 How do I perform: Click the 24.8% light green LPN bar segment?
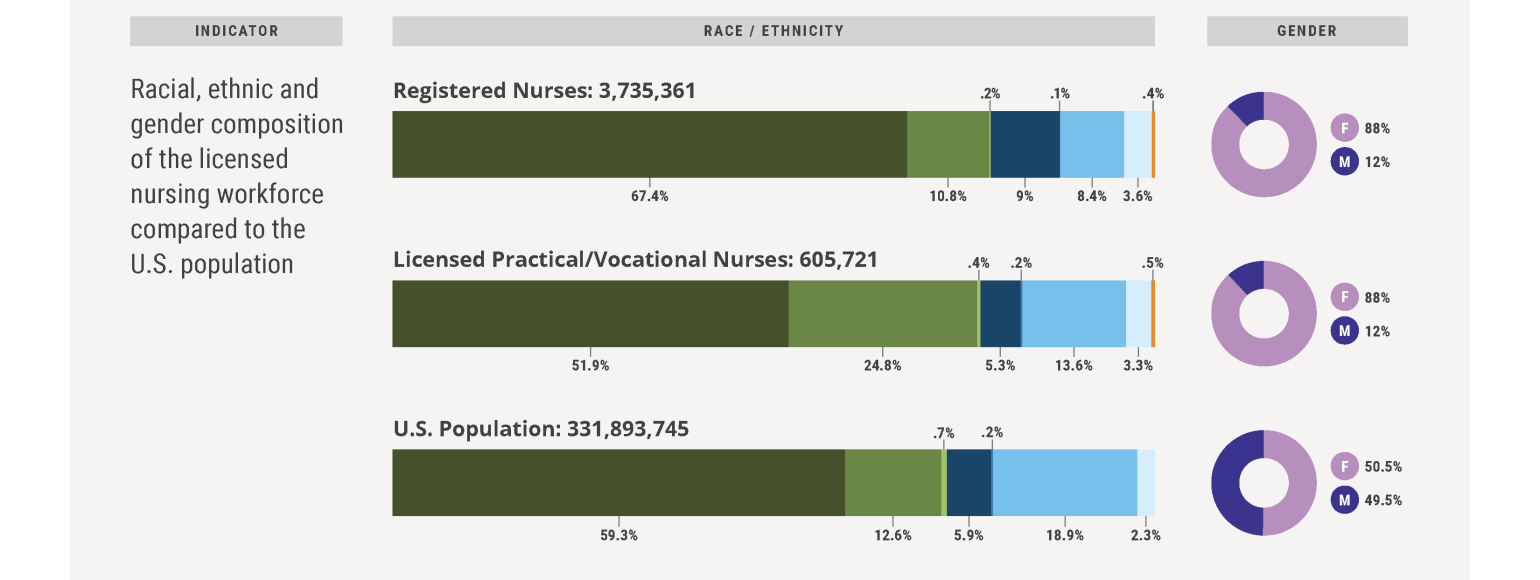tap(882, 313)
